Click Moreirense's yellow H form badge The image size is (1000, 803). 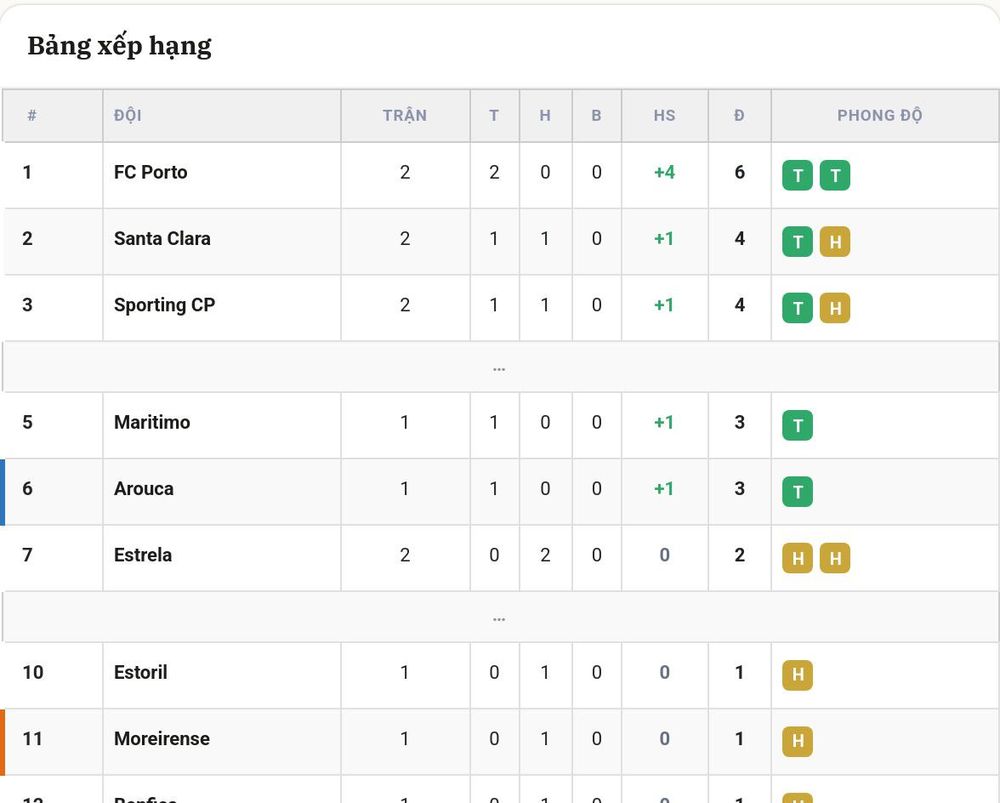[x=797, y=742]
